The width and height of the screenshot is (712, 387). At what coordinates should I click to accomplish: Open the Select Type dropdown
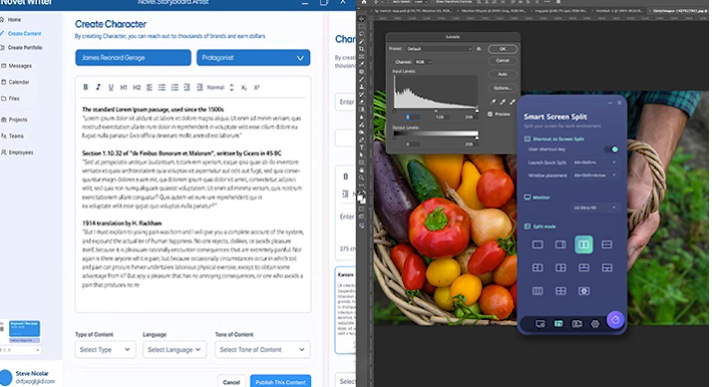point(105,349)
